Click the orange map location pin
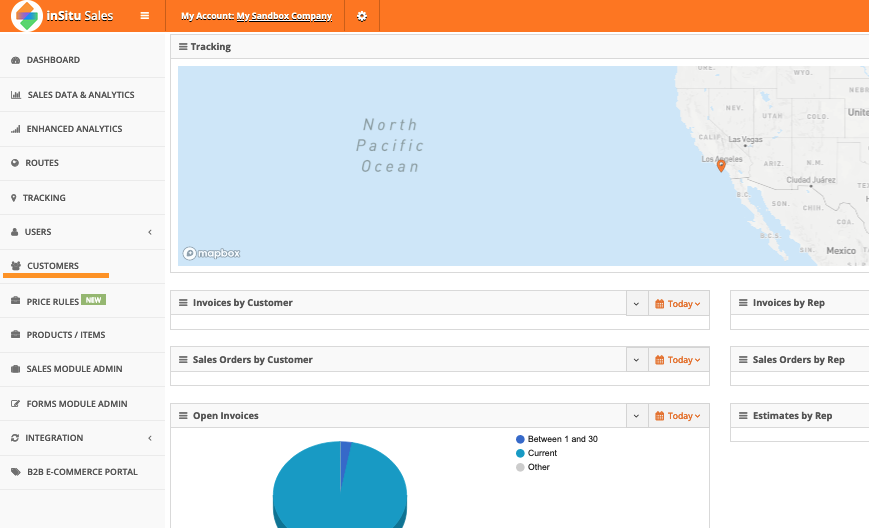Viewport: 869px width, 528px height. 721,164
